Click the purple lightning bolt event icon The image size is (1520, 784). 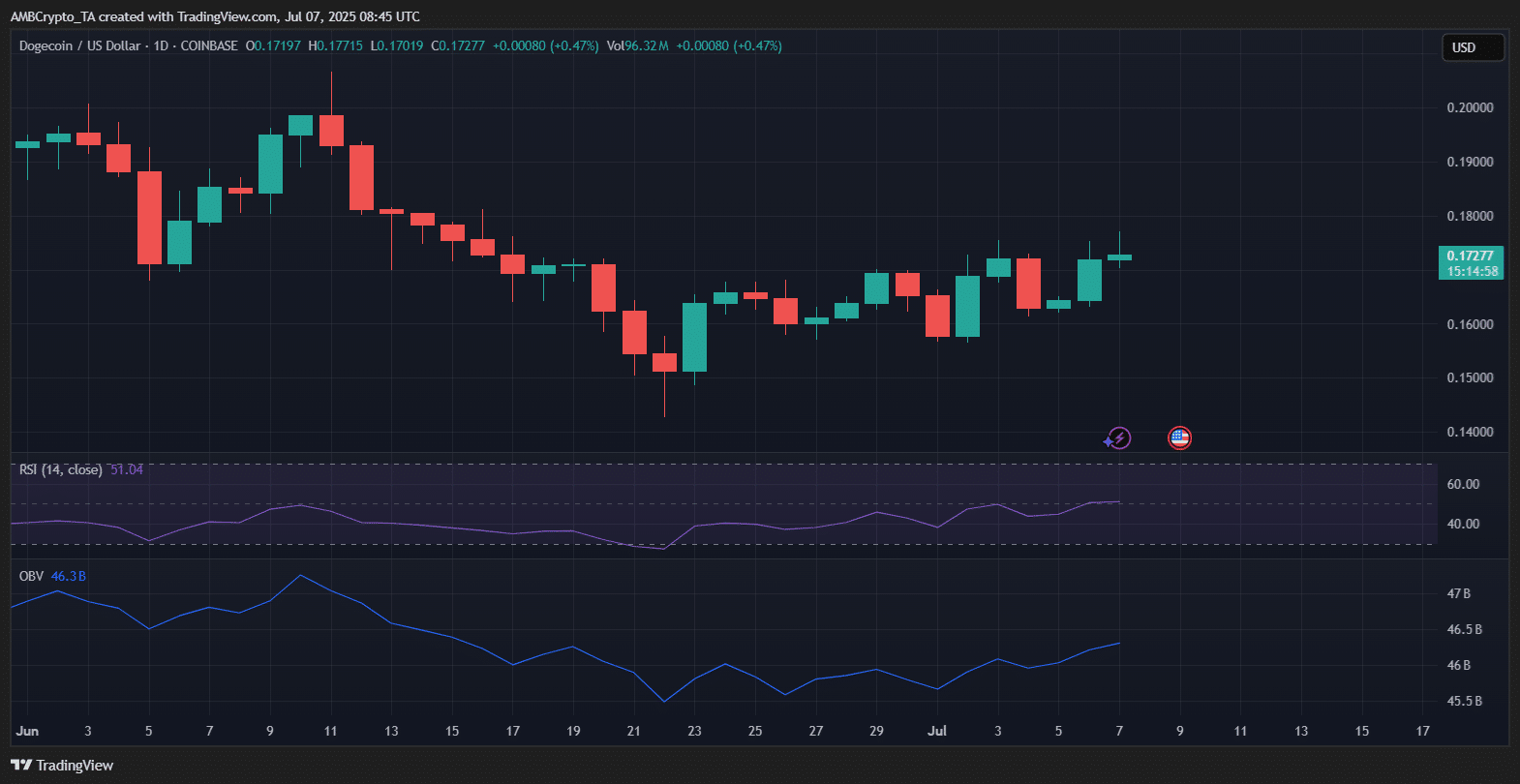click(1118, 438)
